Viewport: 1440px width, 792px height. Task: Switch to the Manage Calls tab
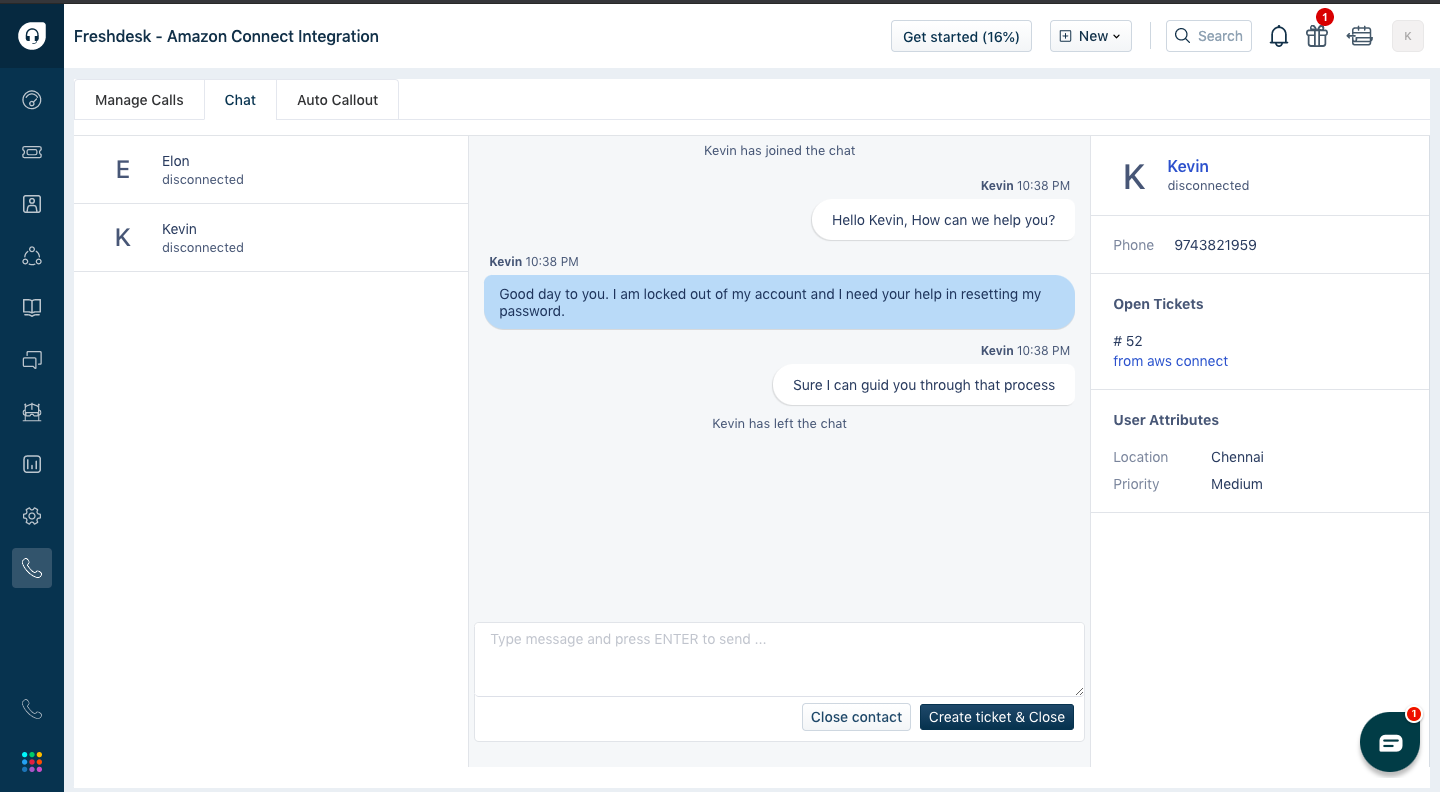click(x=139, y=99)
